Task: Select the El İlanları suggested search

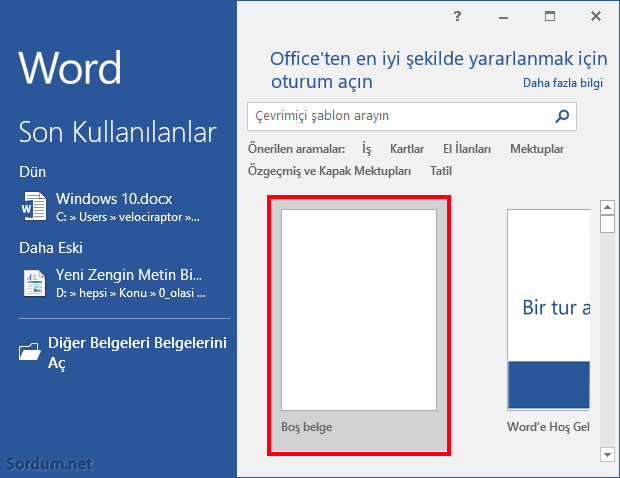Action: 467,149
